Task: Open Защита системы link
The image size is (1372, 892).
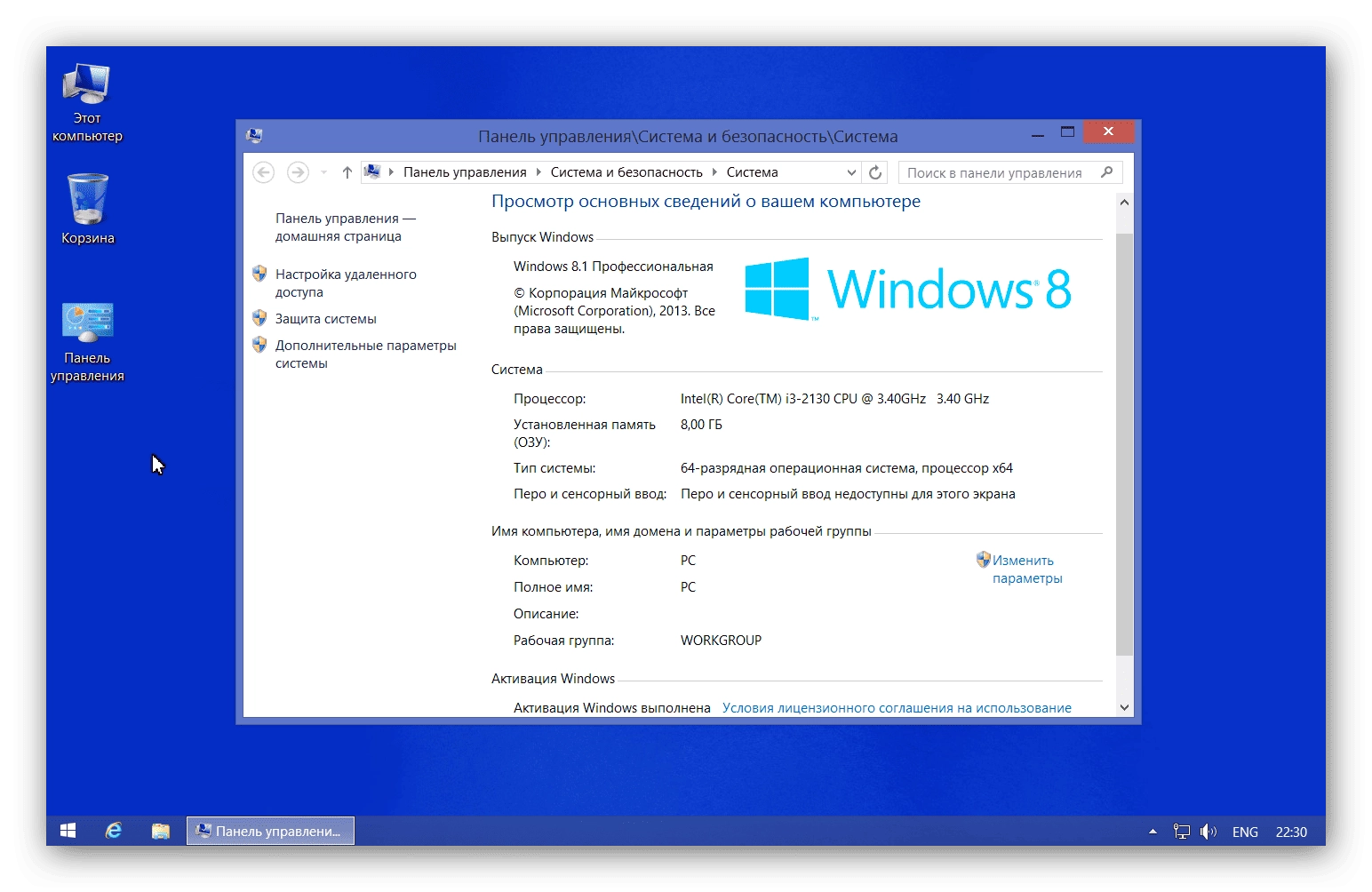Action: pos(325,319)
